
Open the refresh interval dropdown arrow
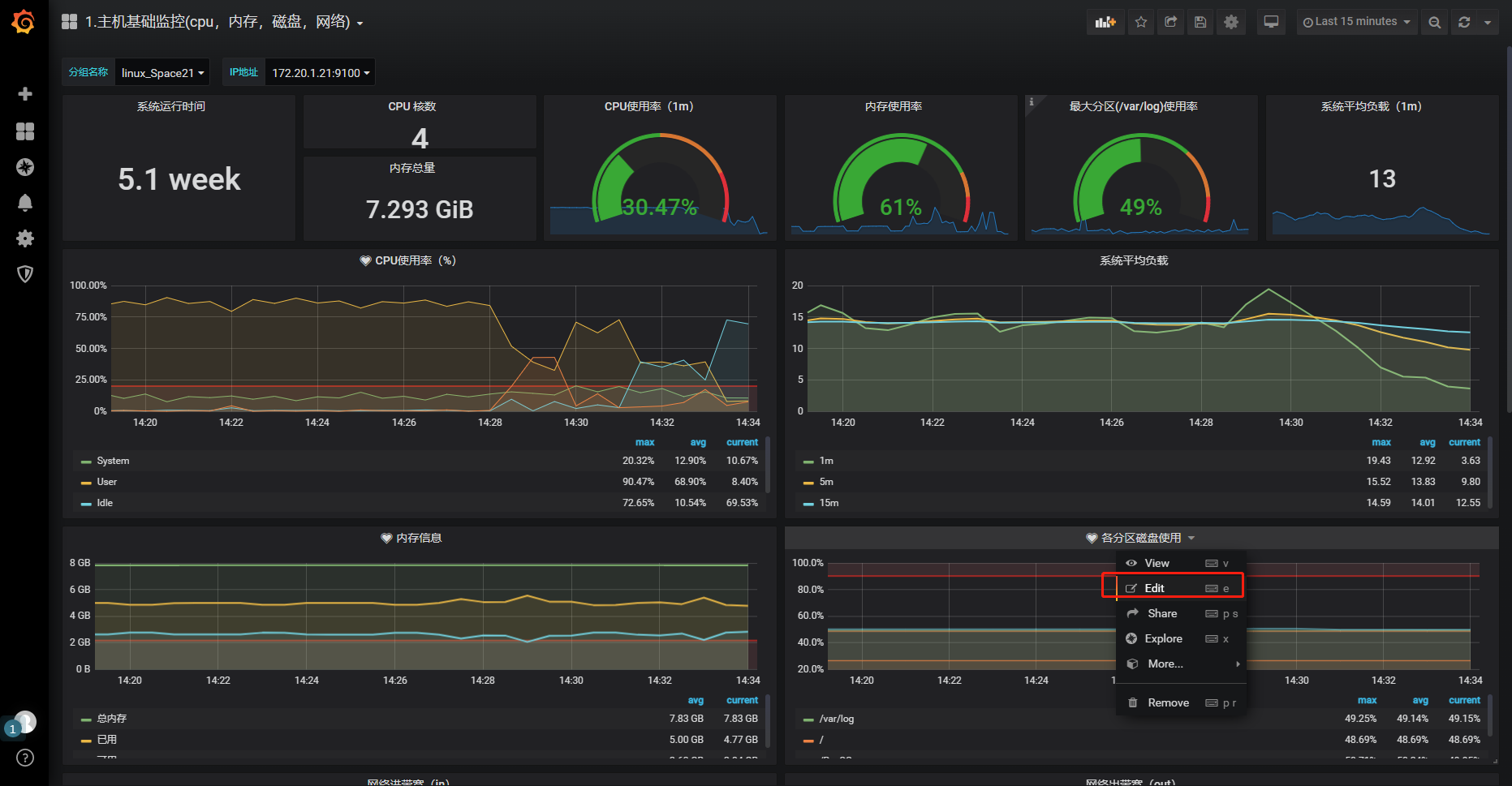coord(1488,22)
